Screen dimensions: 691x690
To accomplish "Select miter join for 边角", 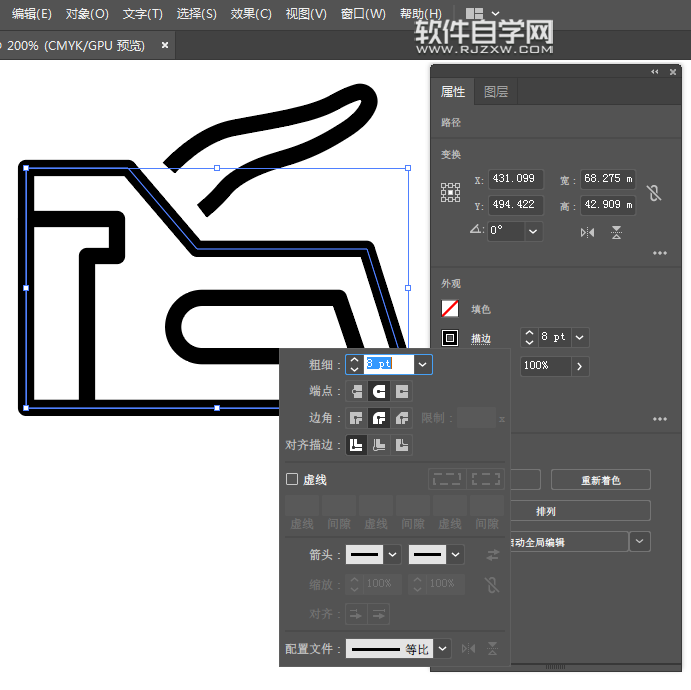I will tap(357, 418).
